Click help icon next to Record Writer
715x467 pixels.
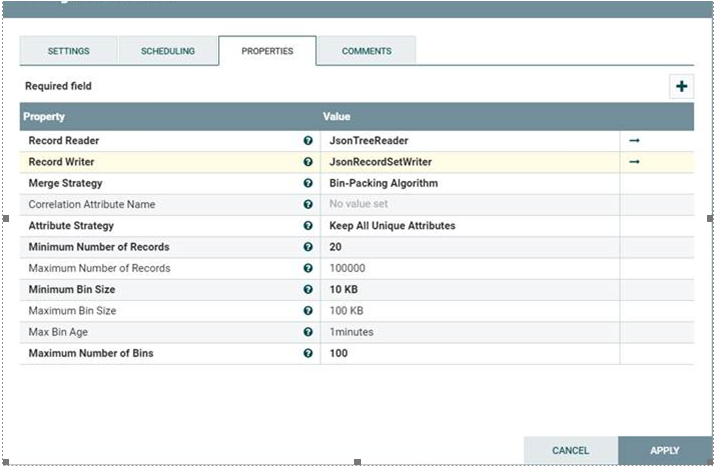pos(308,162)
